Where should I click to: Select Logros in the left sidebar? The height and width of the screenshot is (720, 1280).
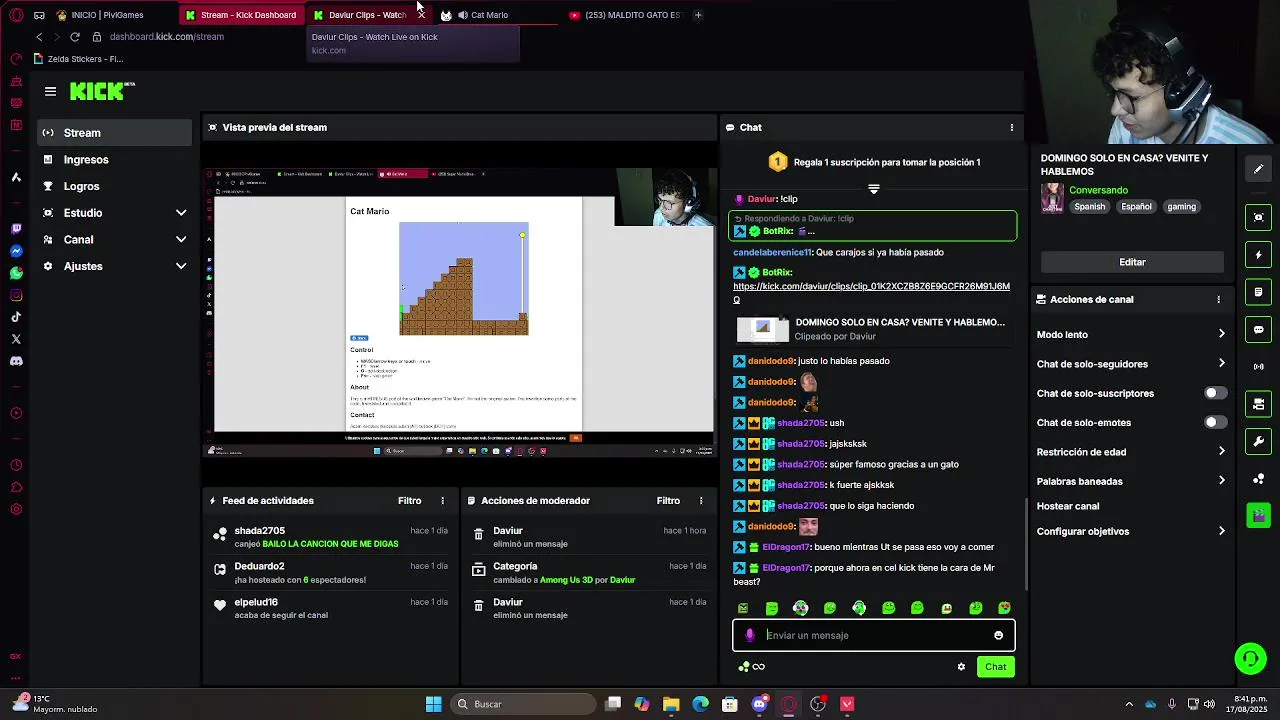(x=115, y=186)
